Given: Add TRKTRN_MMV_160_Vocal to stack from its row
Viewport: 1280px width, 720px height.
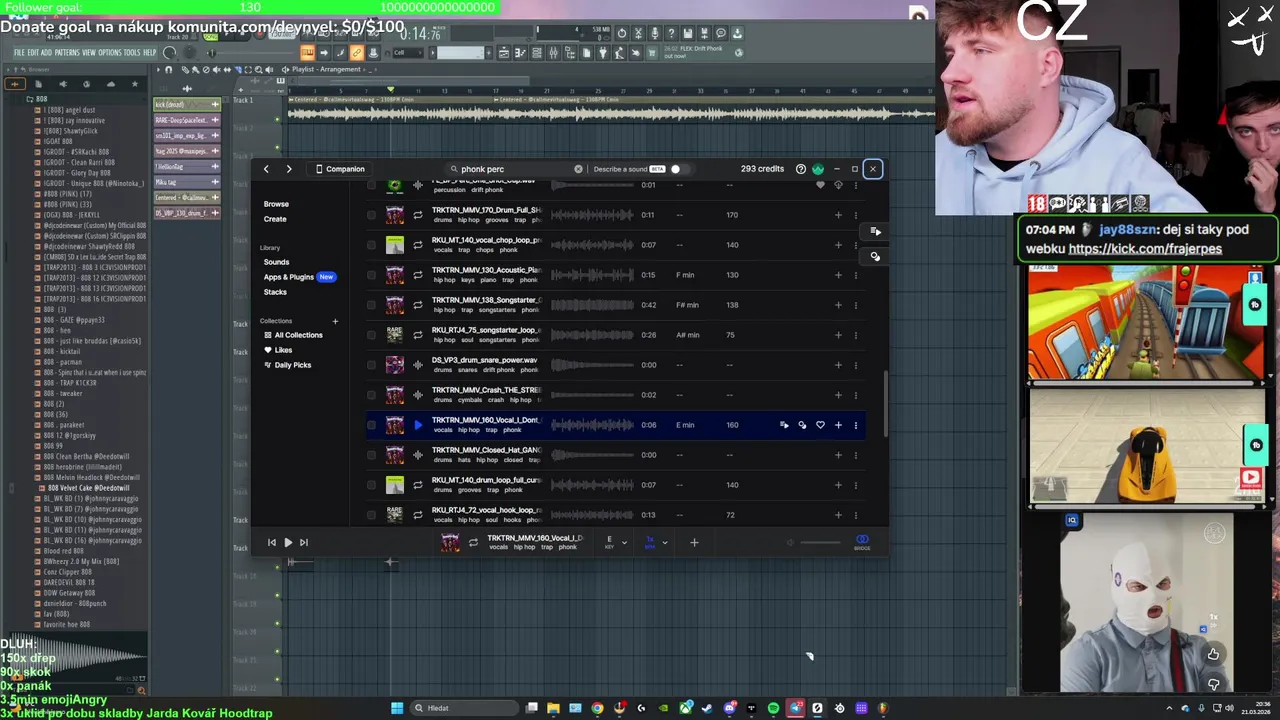Looking at the screenshot, I should pos(784,425).
